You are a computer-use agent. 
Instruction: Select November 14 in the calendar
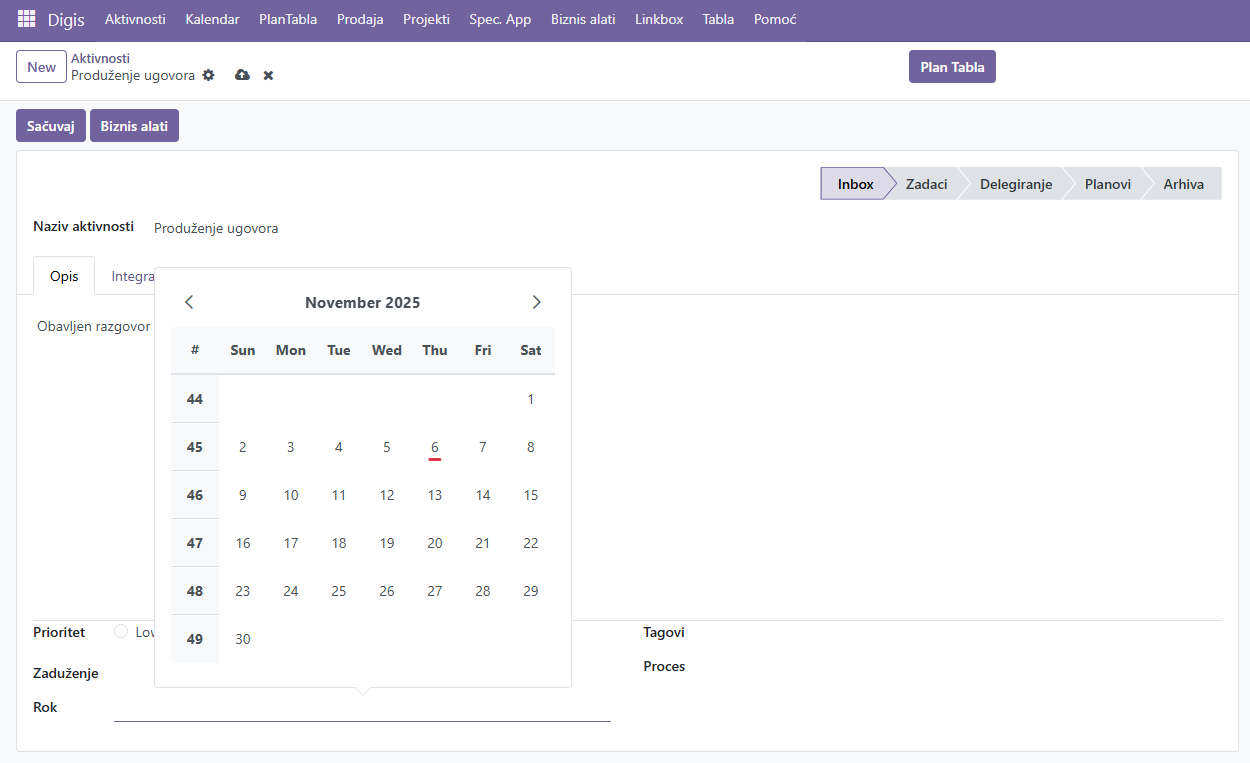[483, 495]
